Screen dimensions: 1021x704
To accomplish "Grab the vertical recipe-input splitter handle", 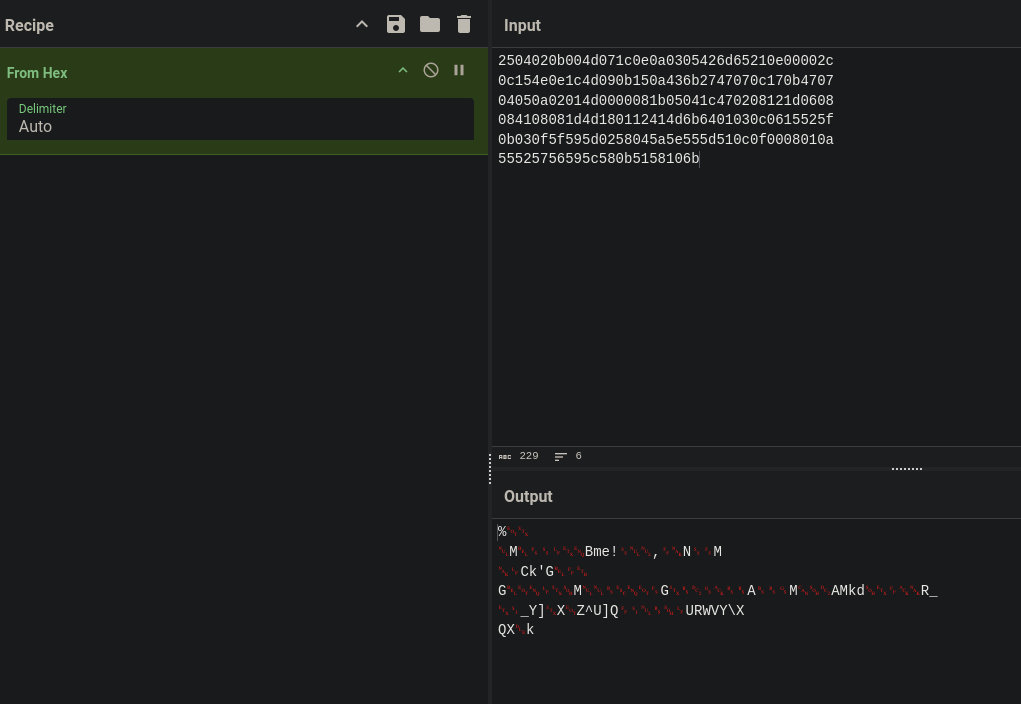I will tap(490, 469).
